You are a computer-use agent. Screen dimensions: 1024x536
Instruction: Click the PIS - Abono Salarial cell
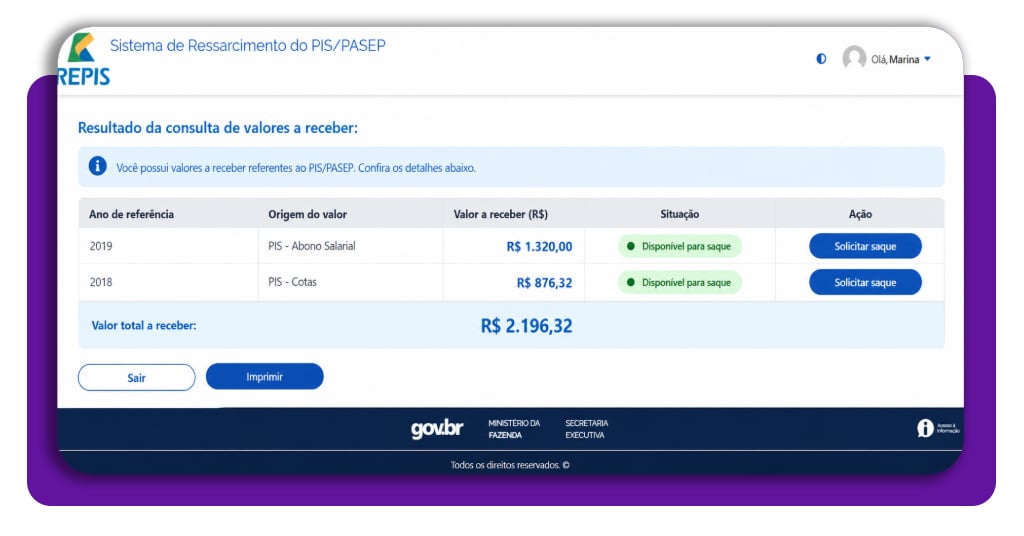(x=312, y=246)
